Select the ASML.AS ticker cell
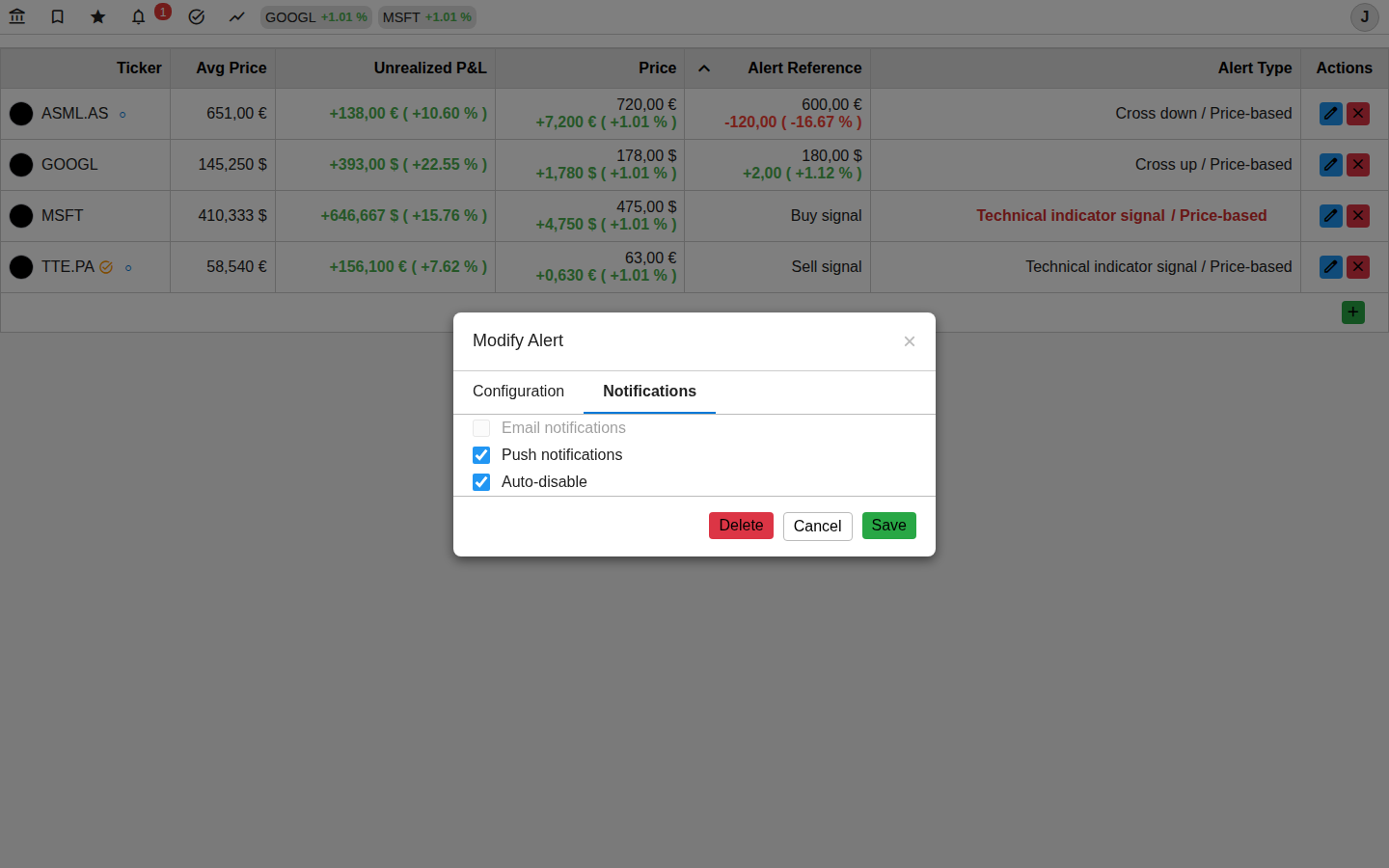This screenshot has height=868, width=1389. tap(86, 114)
